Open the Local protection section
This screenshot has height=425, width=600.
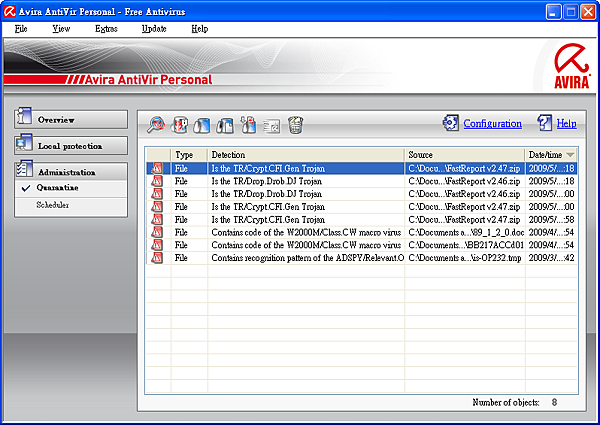tap(71, 146)
